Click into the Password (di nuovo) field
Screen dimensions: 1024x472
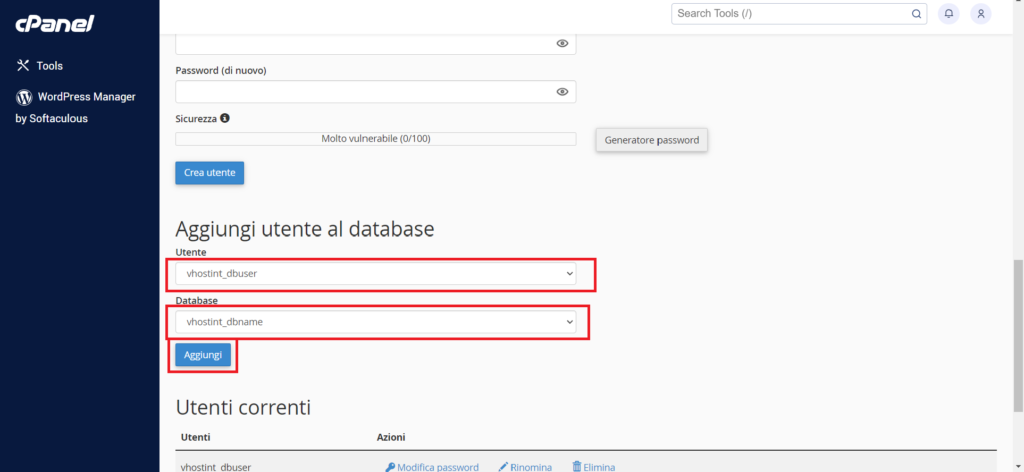pyautogui.click(x=376, y=91)
